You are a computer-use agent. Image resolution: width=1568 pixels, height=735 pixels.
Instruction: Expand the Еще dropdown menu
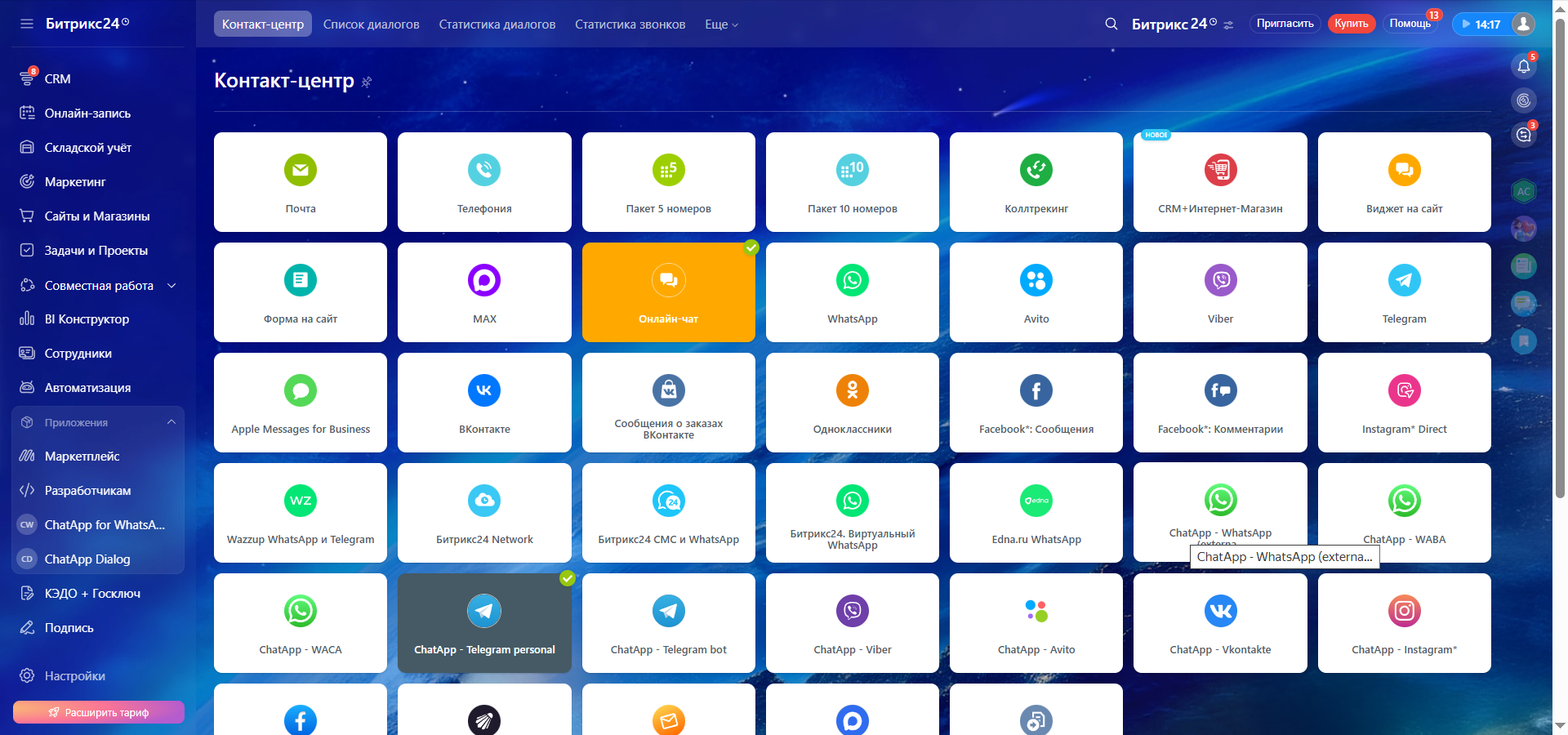pyautogui.click(x=721, y=24)
